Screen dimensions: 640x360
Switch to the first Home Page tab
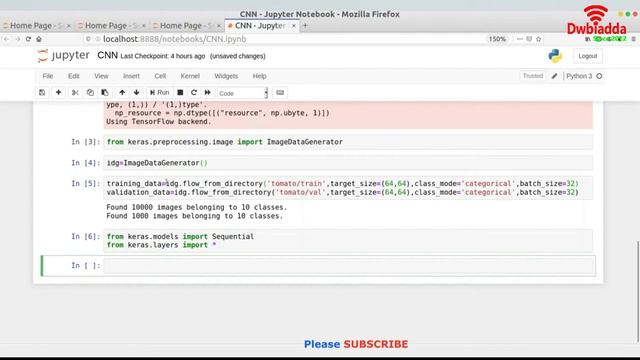pyautogui.click(x=36, y=25)
